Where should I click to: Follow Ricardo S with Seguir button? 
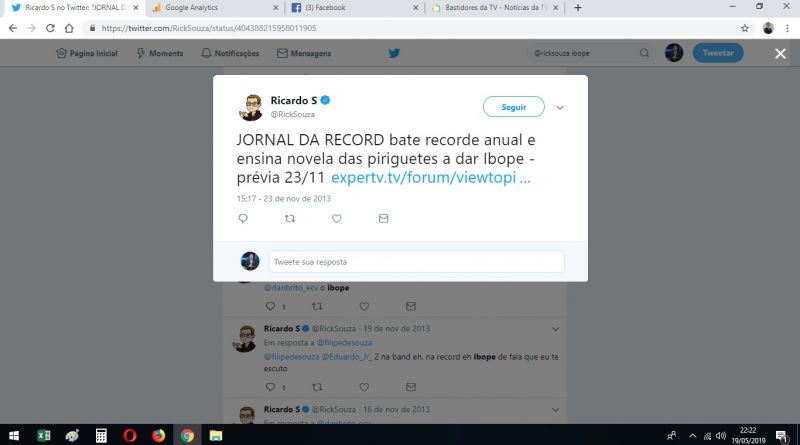[513, 107]
